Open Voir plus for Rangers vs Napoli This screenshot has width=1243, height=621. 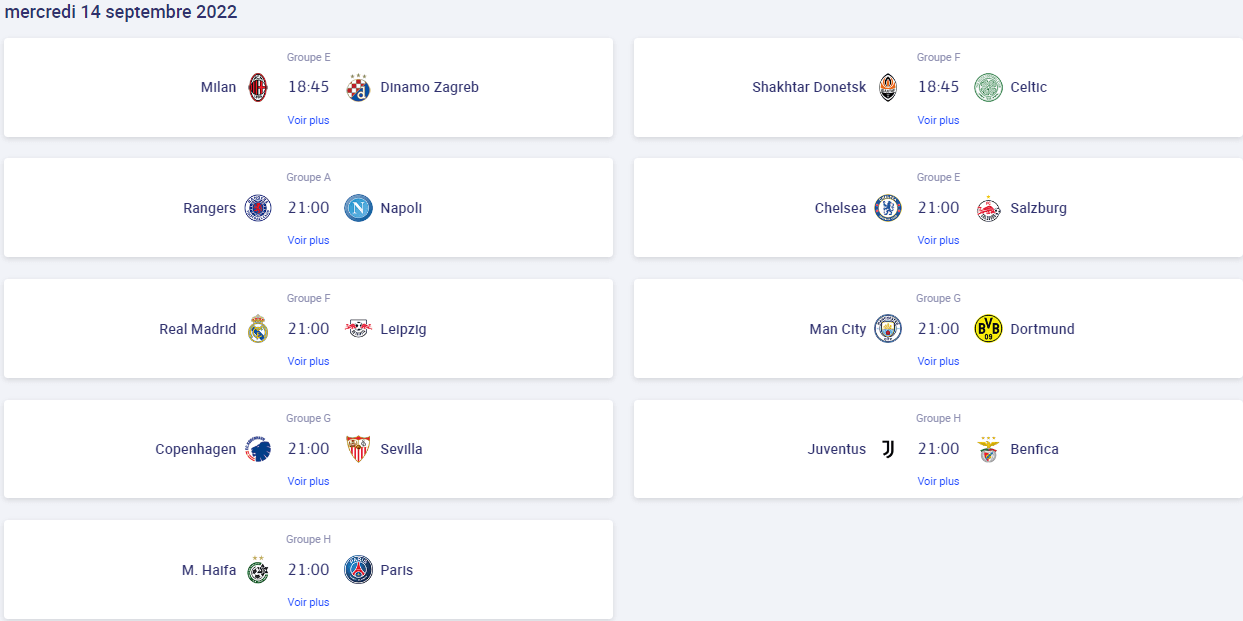[308, 240]
